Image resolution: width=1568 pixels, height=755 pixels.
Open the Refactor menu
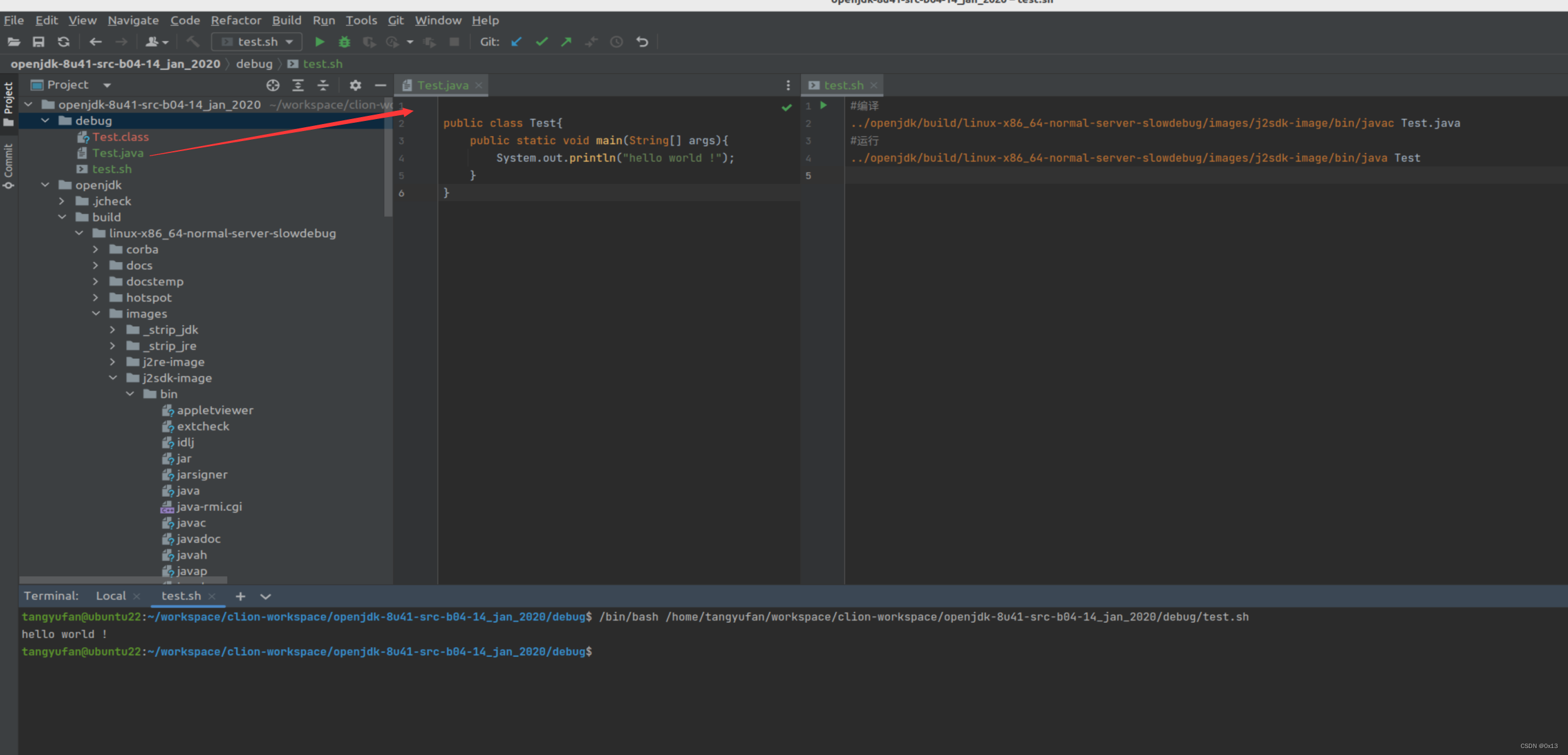(236, 20)
